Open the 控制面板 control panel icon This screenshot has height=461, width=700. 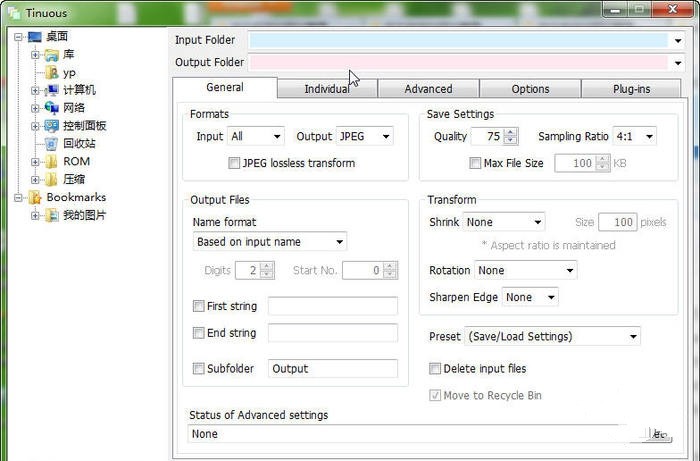(51, 126)
